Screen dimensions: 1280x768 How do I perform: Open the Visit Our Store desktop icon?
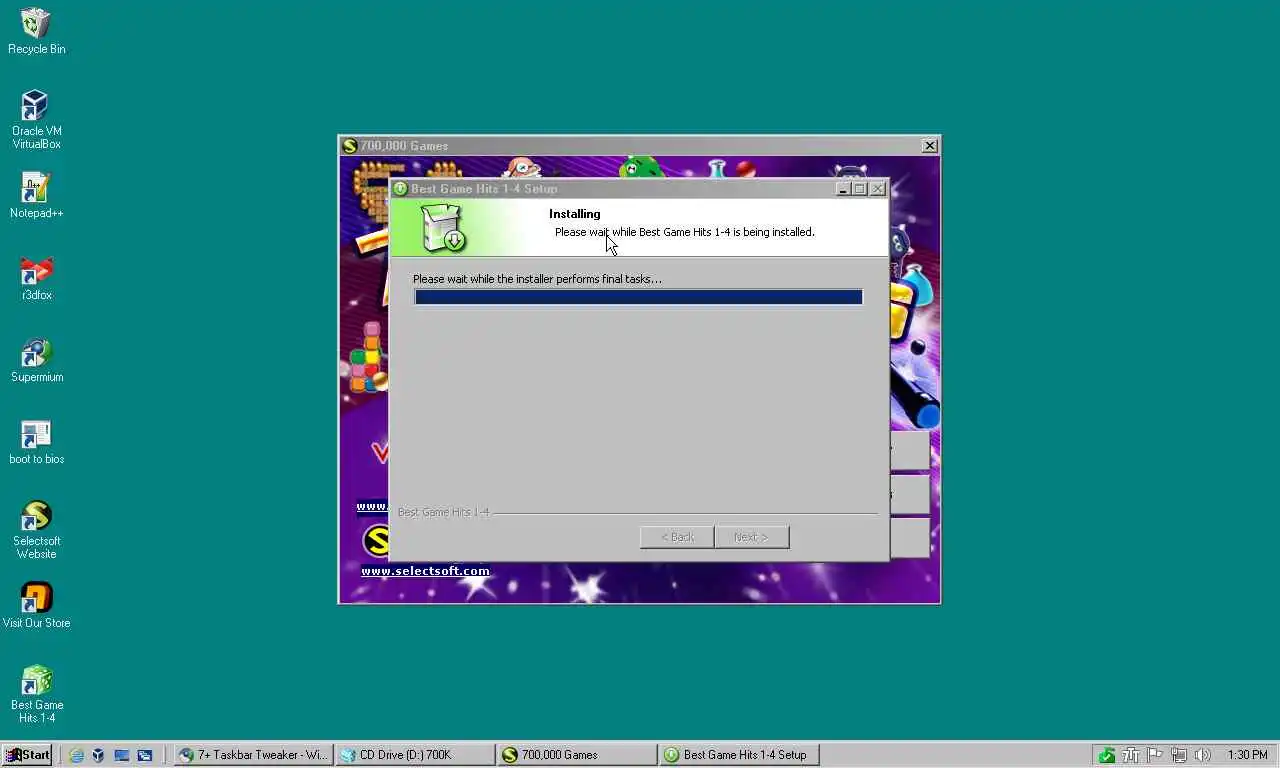36,605
